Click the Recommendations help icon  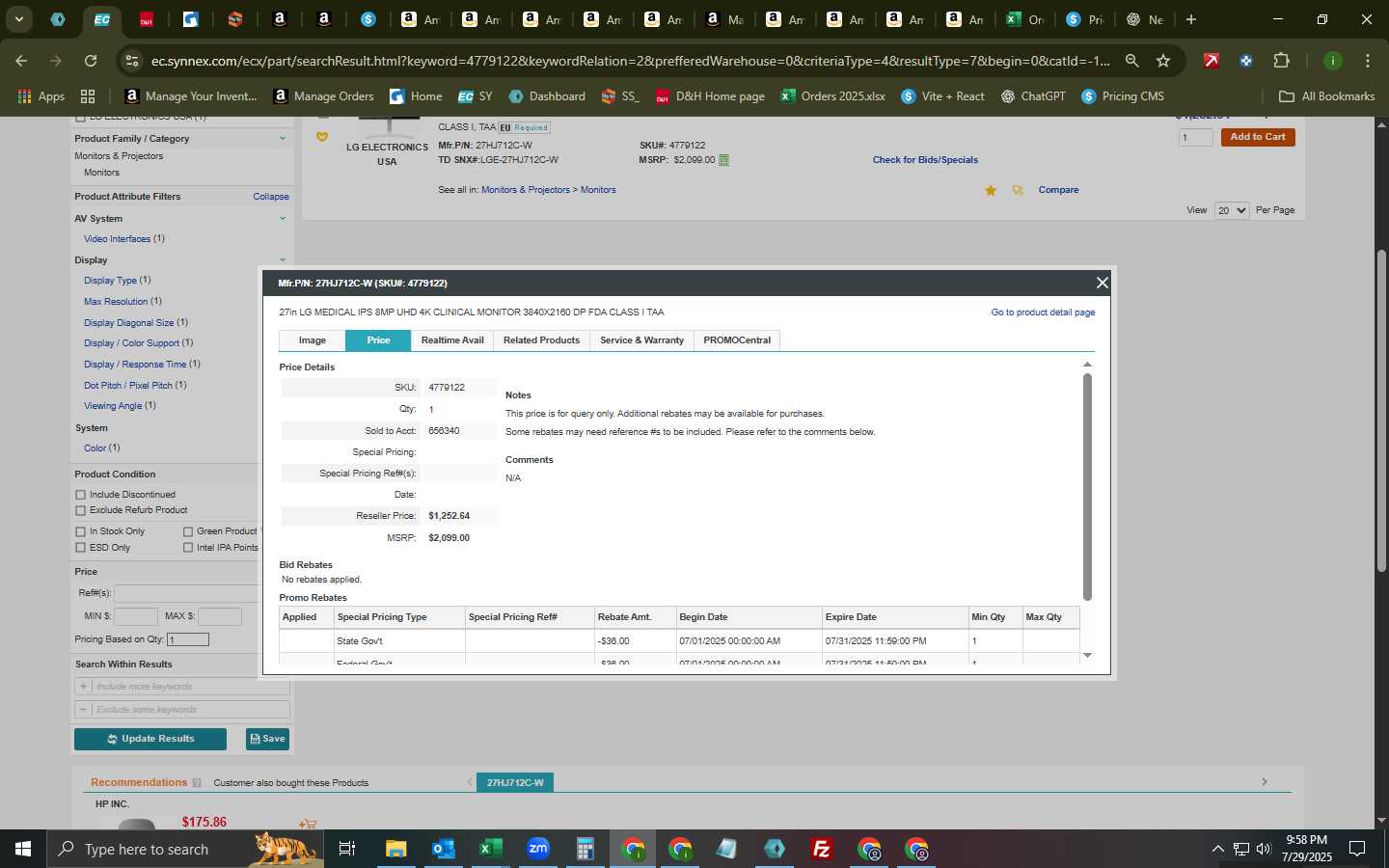click(x=197, y=783)
